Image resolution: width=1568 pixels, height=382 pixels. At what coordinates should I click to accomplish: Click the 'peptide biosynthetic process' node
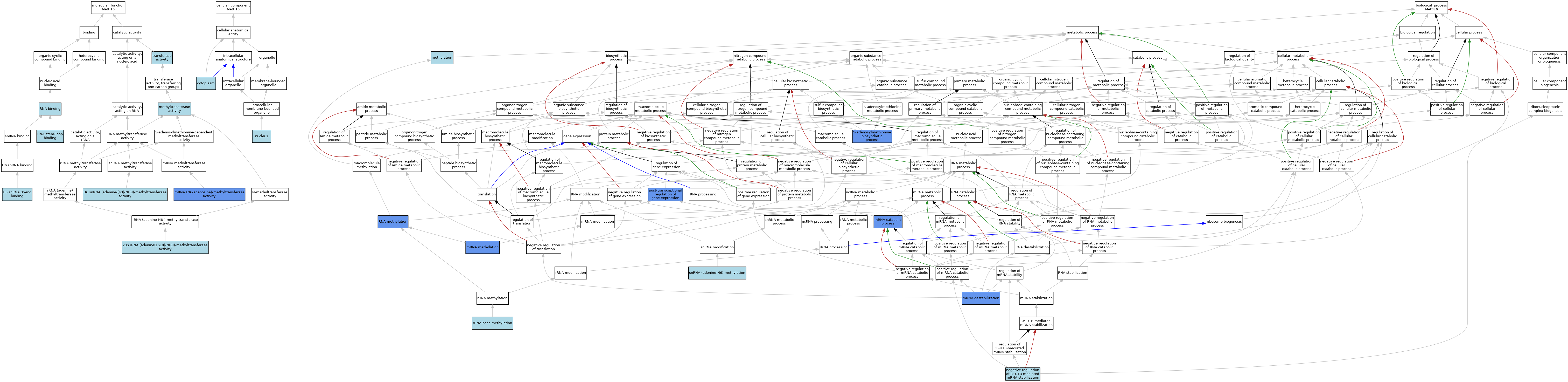click(x=458, y=165)
